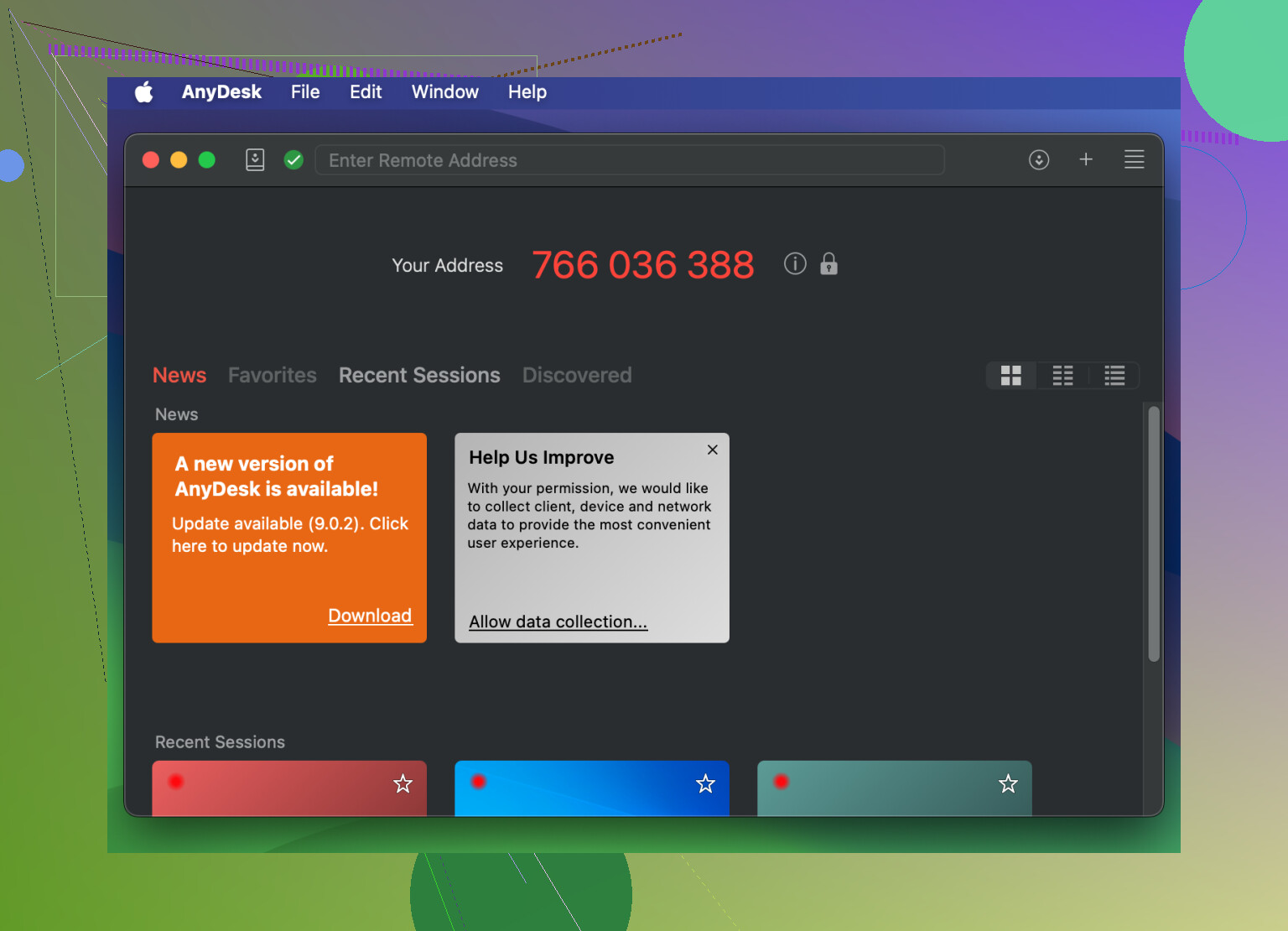Click the Help Us Improve title
This screenshot has width=1288, height=931.
[542, 457]
